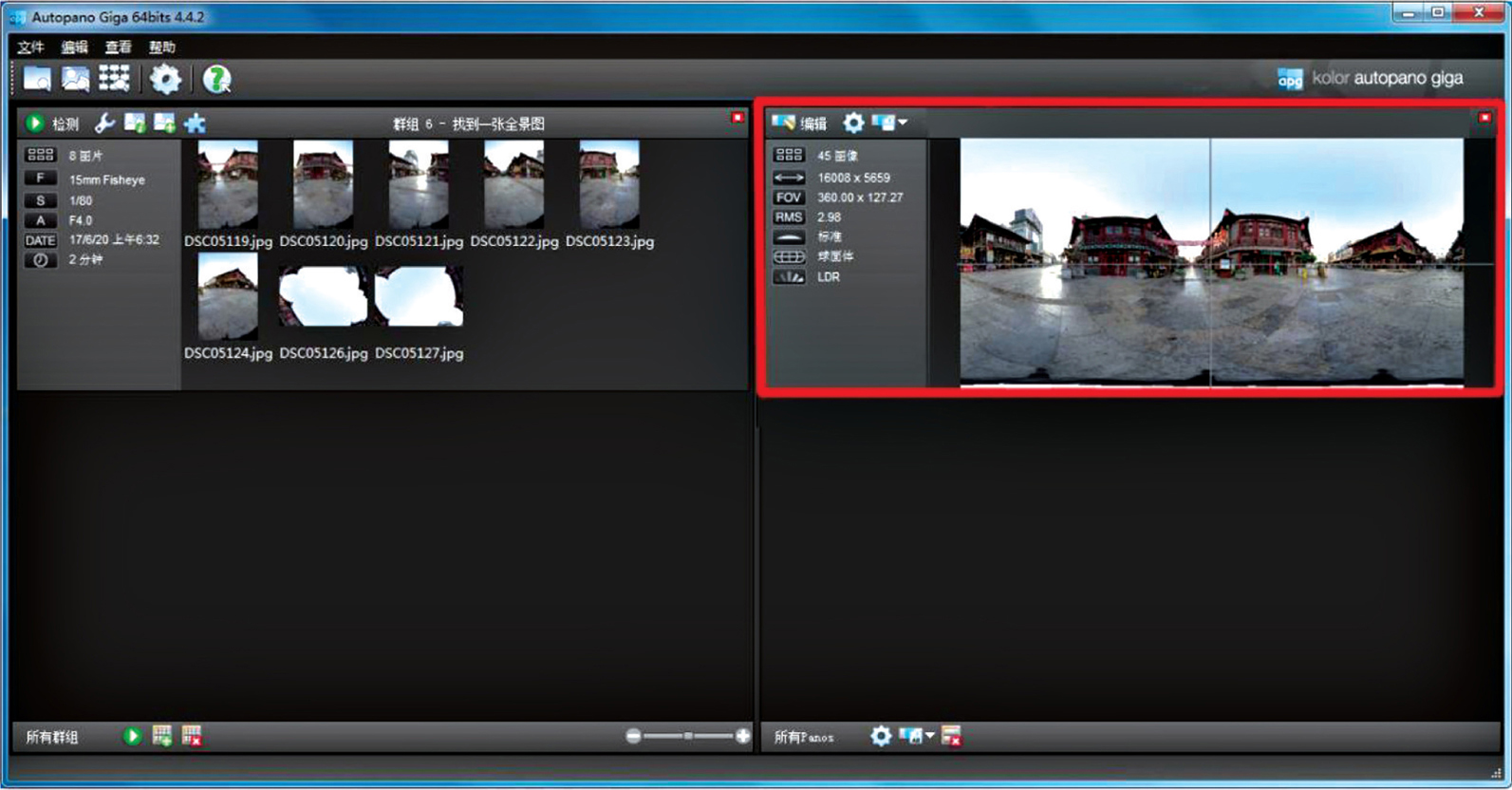
Task: Select thumbnail DSC05121.jpg
Action: 419,184
